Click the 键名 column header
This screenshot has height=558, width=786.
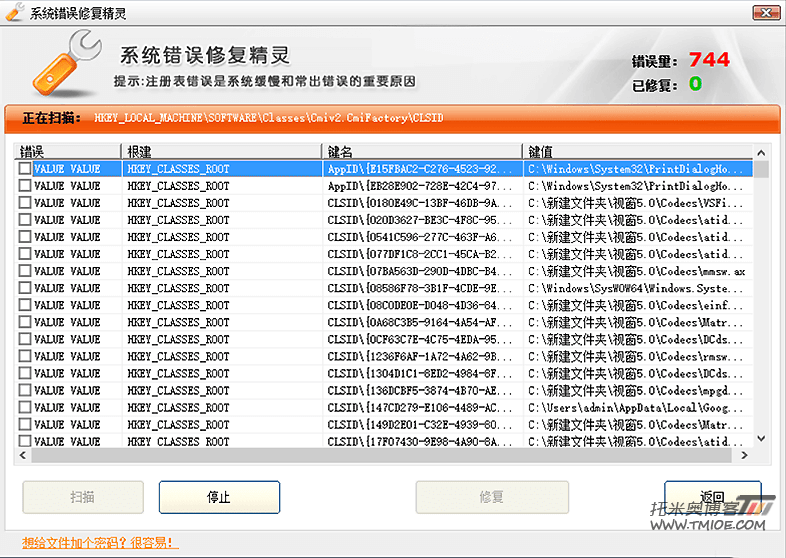pos(422,152)
